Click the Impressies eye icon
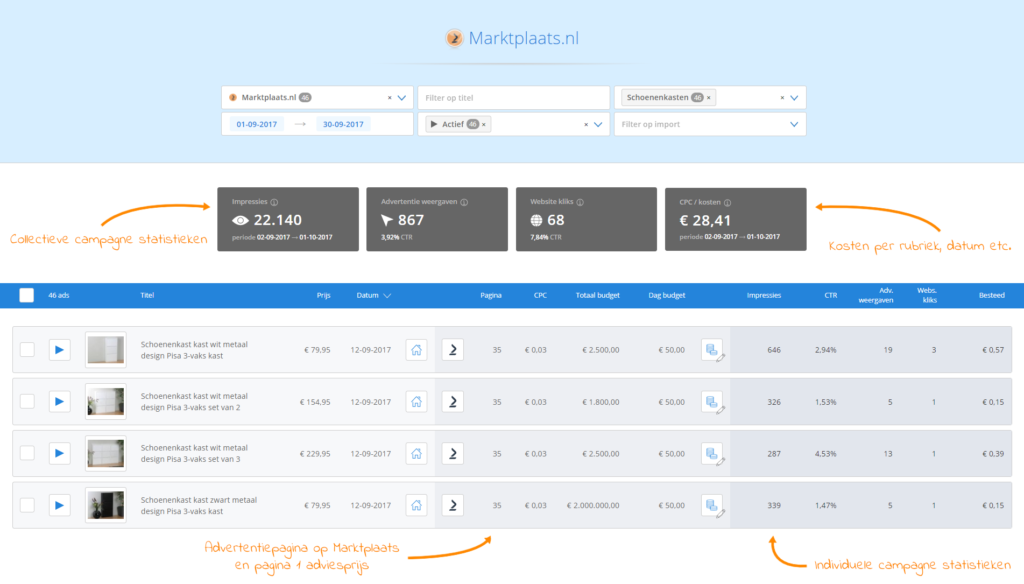 point(240,221)
